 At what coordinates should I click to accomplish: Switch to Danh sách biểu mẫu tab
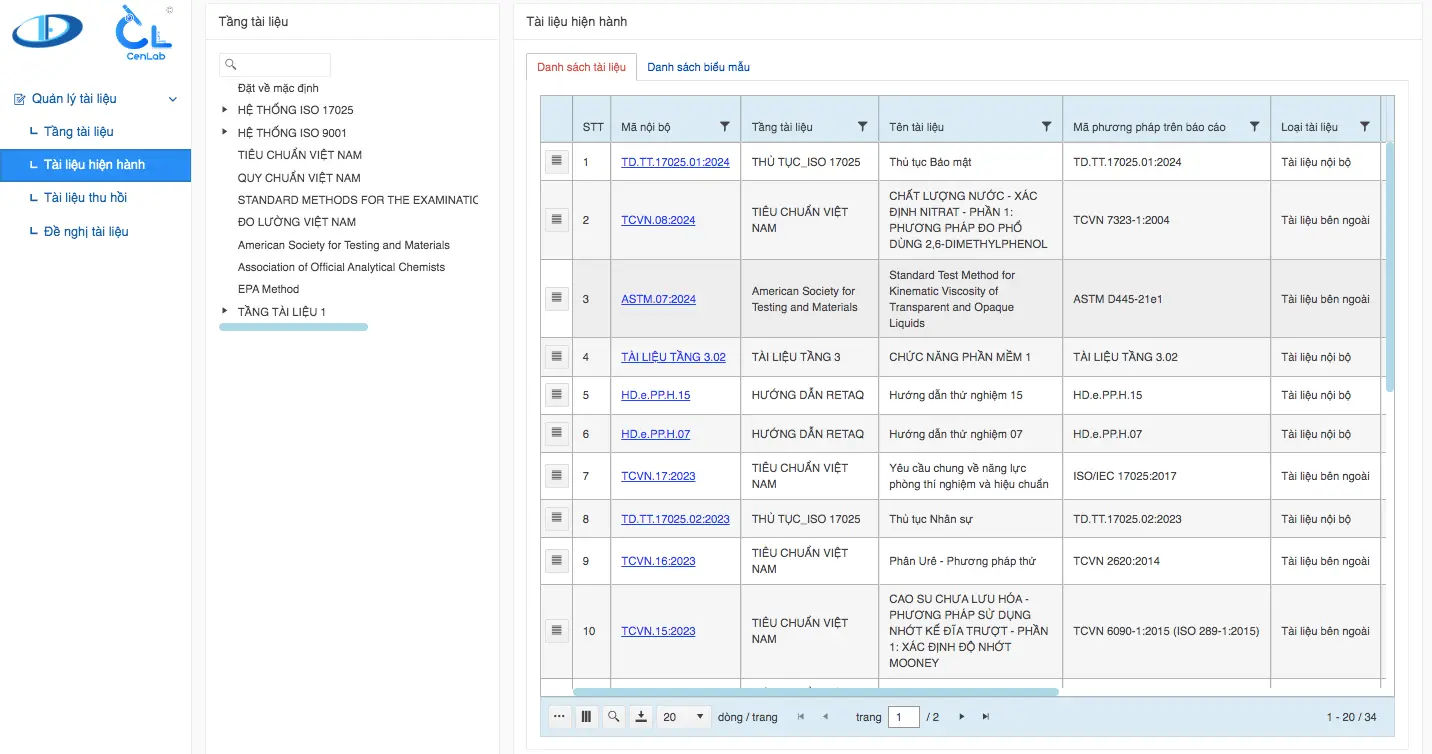698,67
